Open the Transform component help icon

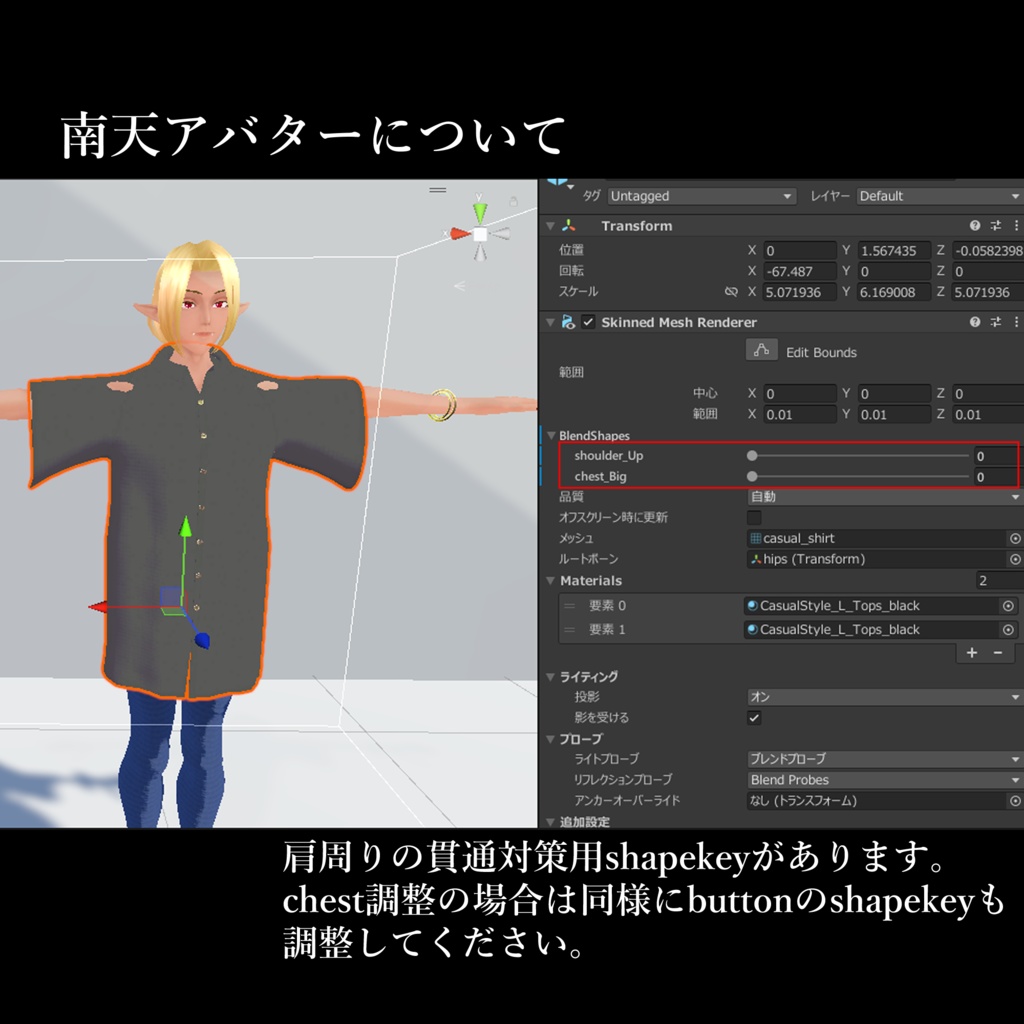974,225
